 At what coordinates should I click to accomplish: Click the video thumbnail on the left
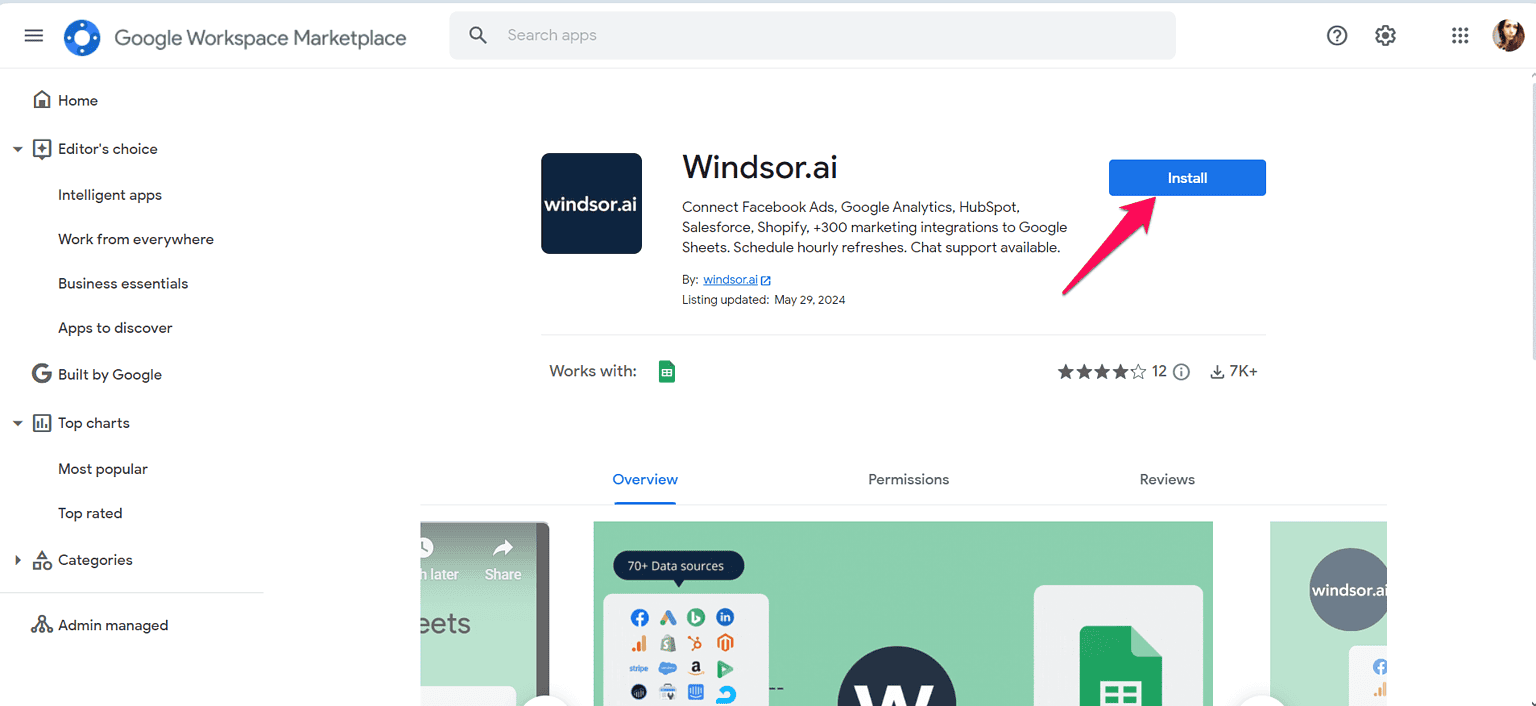[x=484, y=613]
